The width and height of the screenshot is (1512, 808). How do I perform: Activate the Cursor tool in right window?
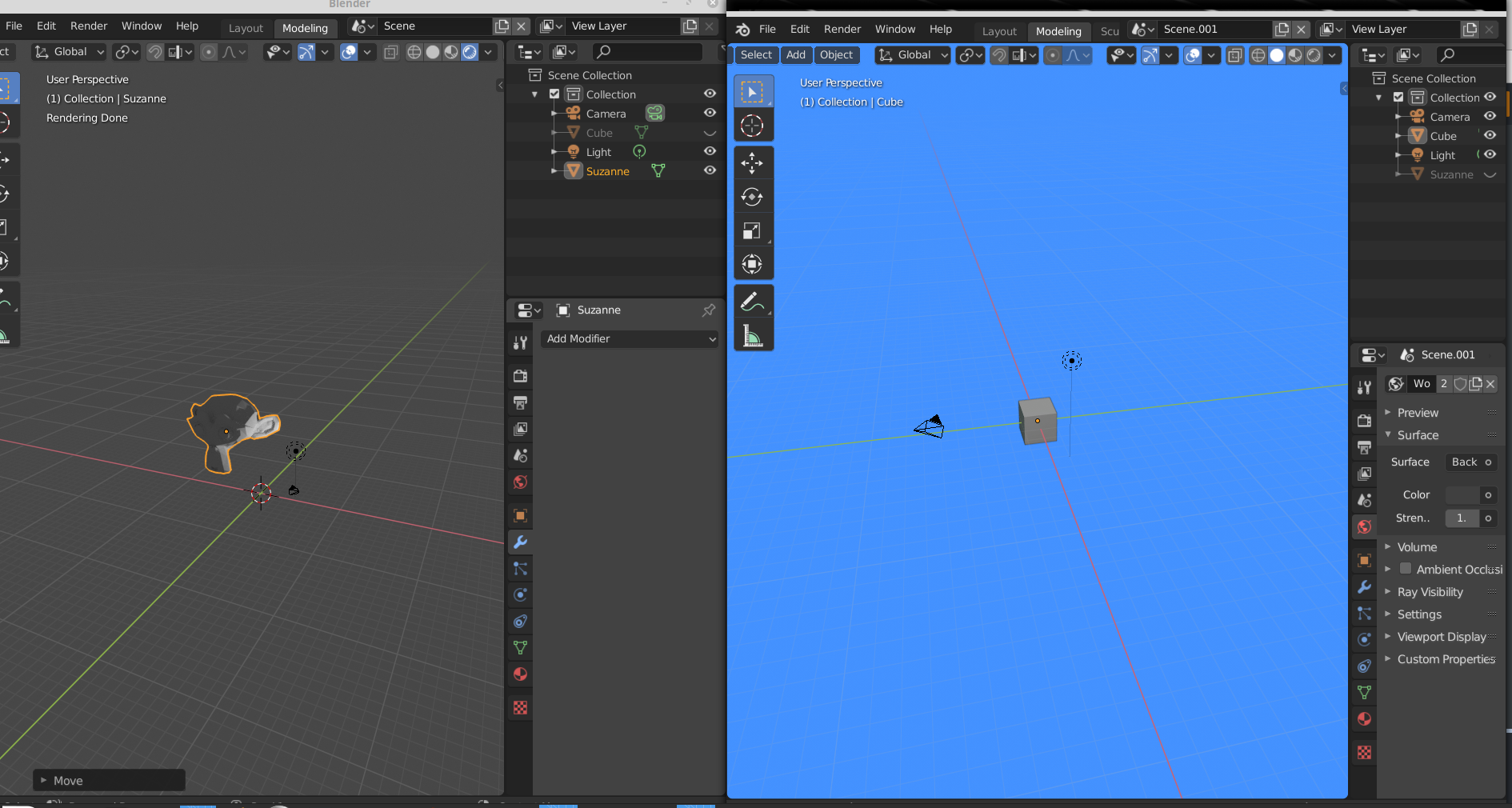[752, 126]
